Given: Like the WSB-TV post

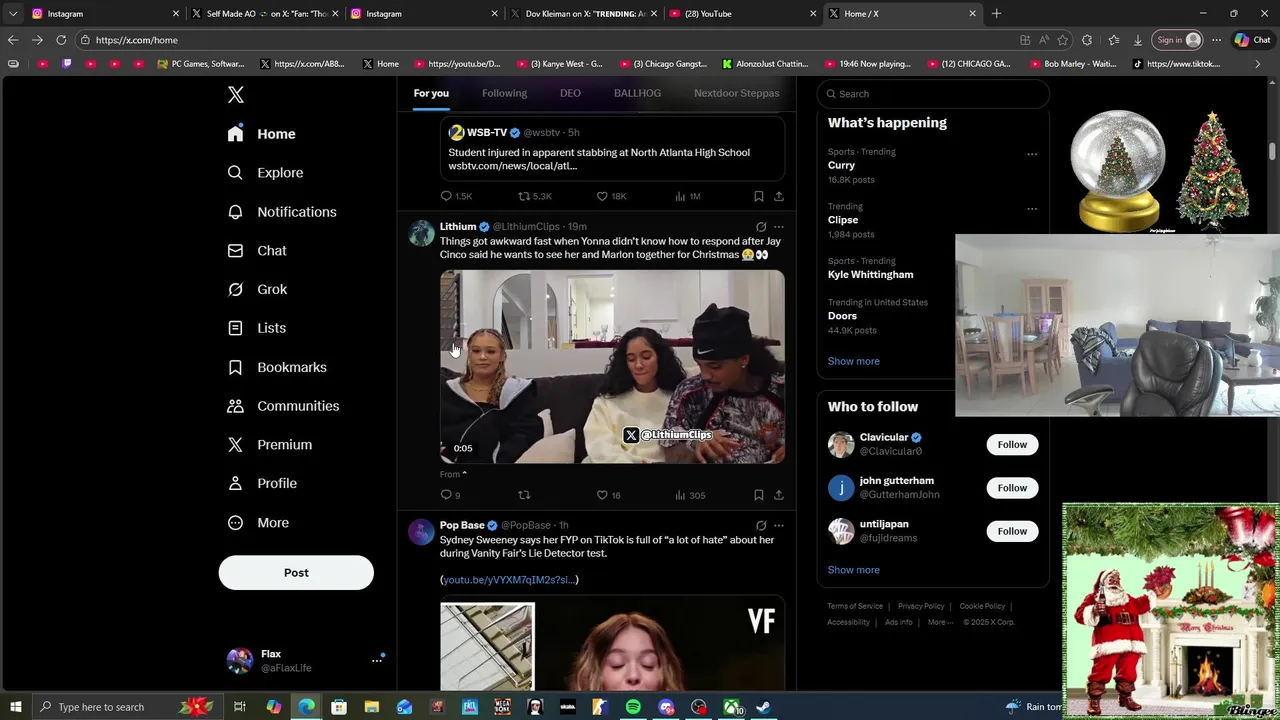Looking at the screenshot, I should tap(602, 196).
